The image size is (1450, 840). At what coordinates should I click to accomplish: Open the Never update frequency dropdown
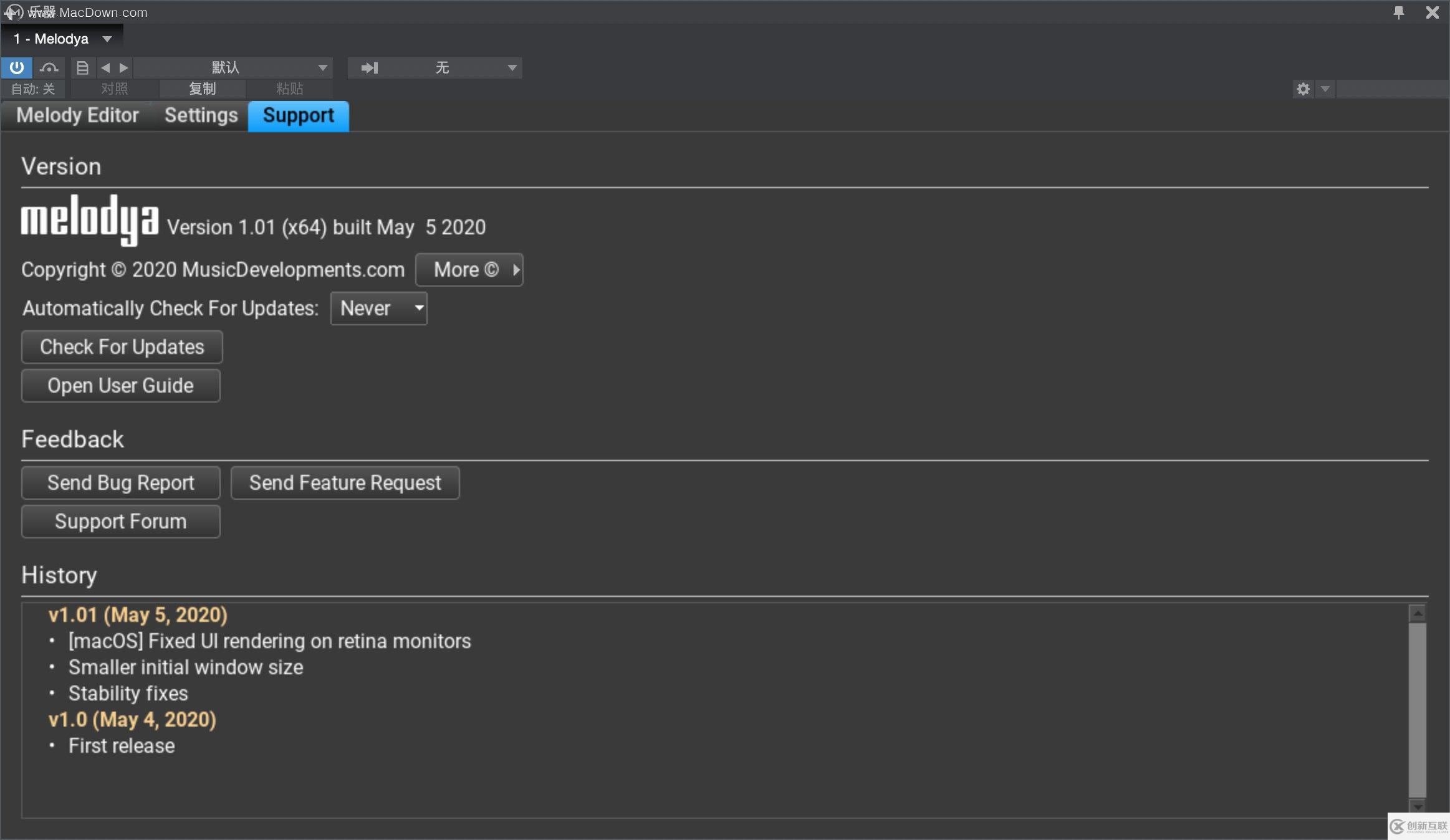pos(379,308)
